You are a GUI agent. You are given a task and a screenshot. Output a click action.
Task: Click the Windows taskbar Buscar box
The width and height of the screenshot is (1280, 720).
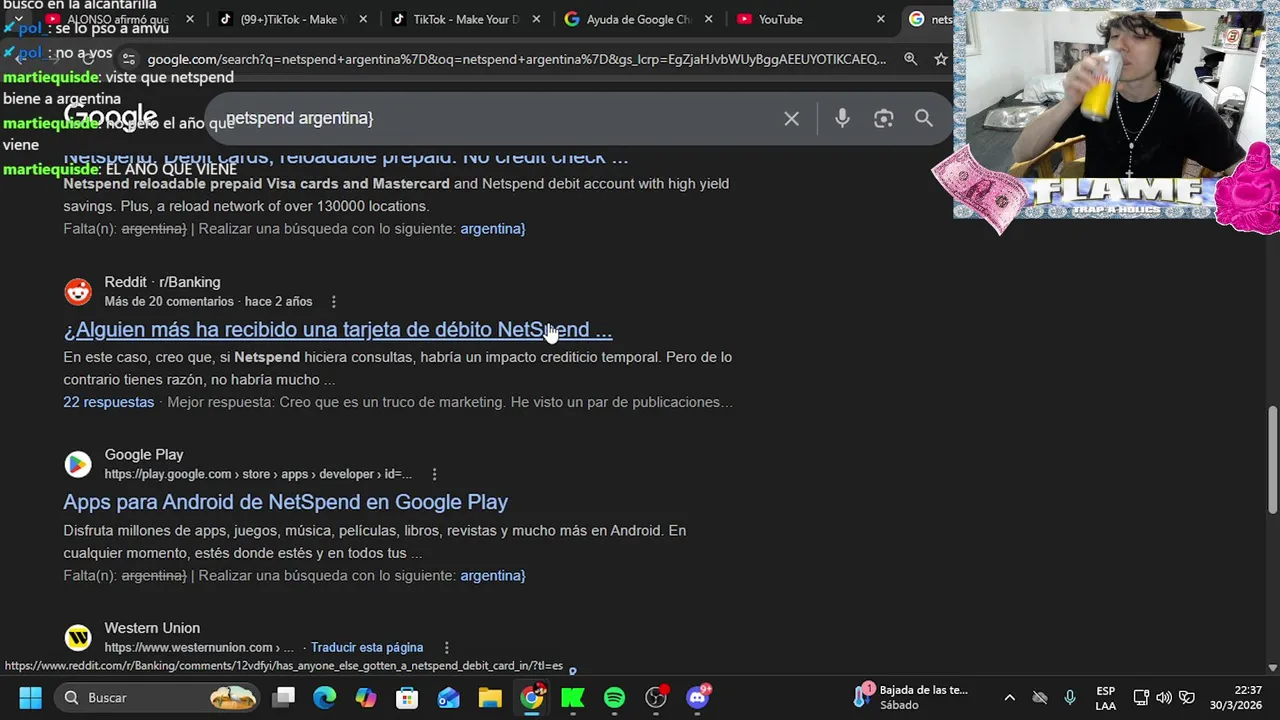tap(158, 697)
